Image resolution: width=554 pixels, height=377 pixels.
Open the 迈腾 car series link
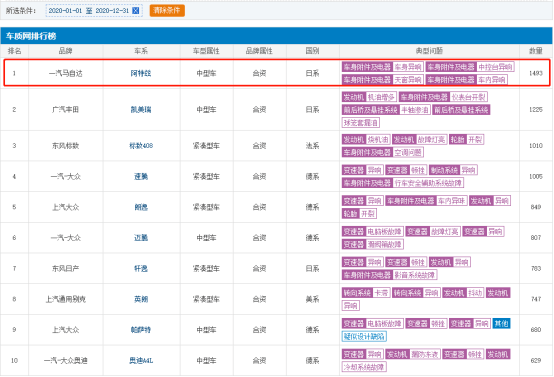(141, 238)
